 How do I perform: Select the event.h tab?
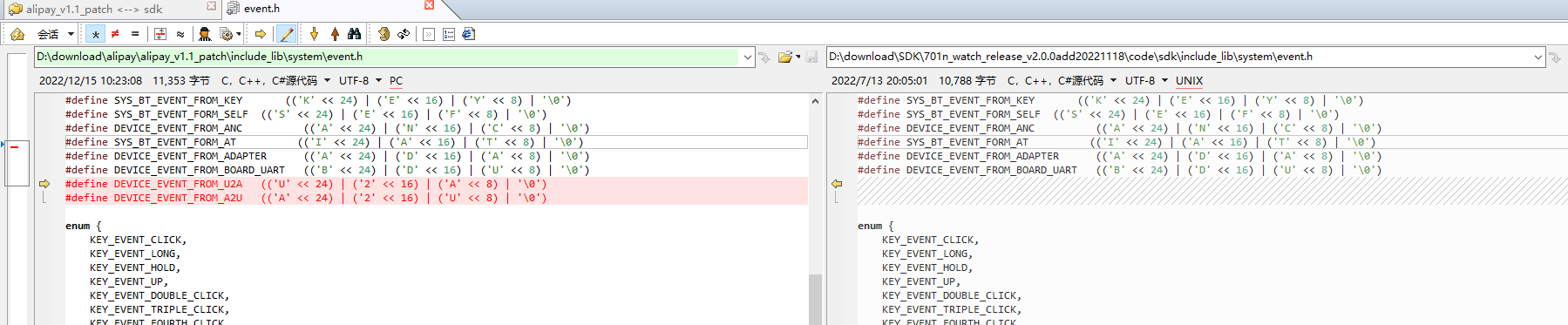(x=261, y=9)
